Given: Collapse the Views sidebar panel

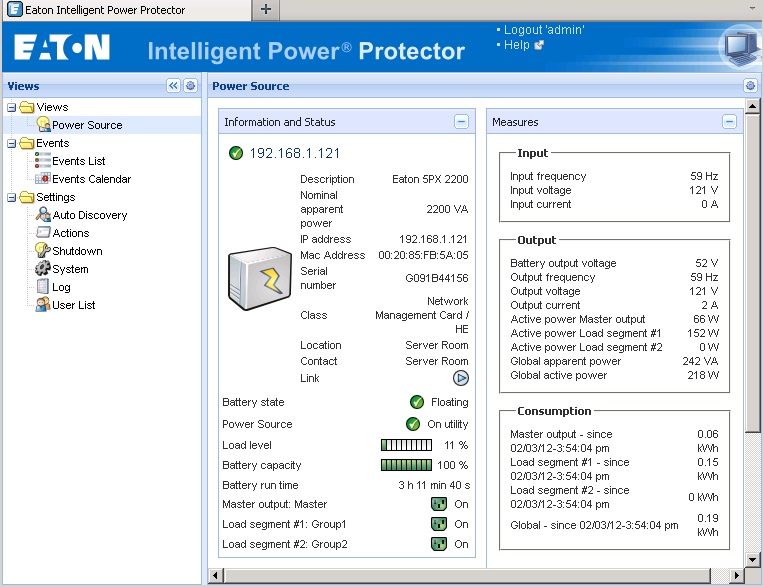Looking at the screenshot, I should tap(173, 86).
